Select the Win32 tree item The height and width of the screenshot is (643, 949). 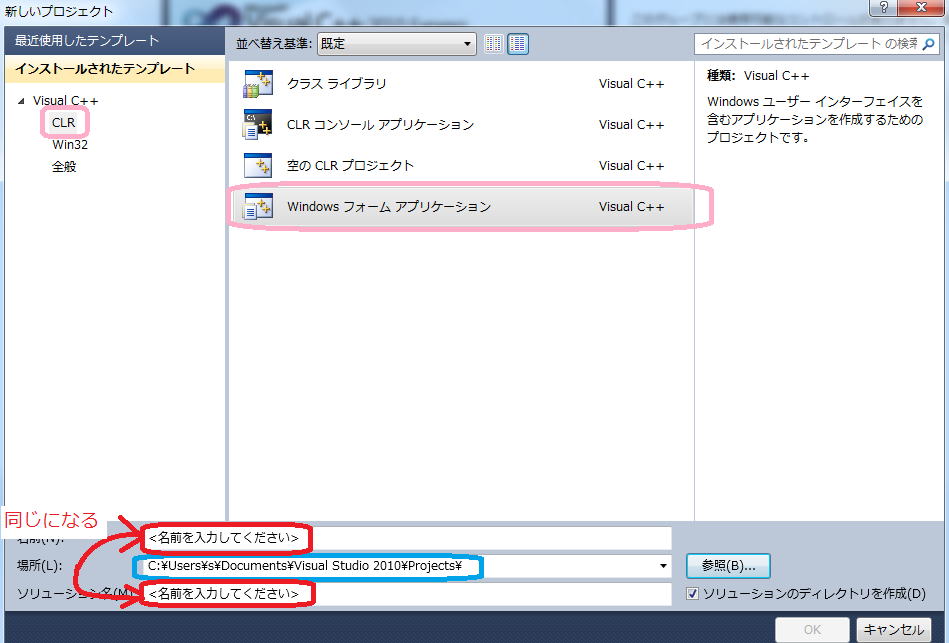[70, 145]
